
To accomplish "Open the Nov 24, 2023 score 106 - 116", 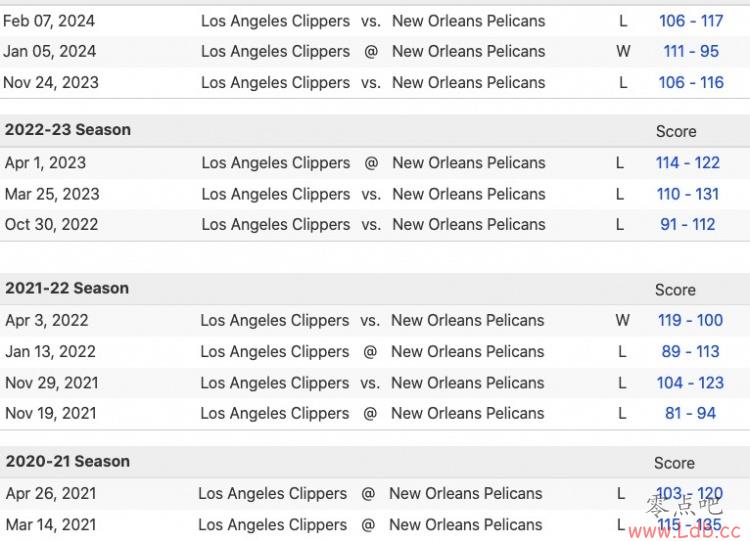I will click(691, 82).
